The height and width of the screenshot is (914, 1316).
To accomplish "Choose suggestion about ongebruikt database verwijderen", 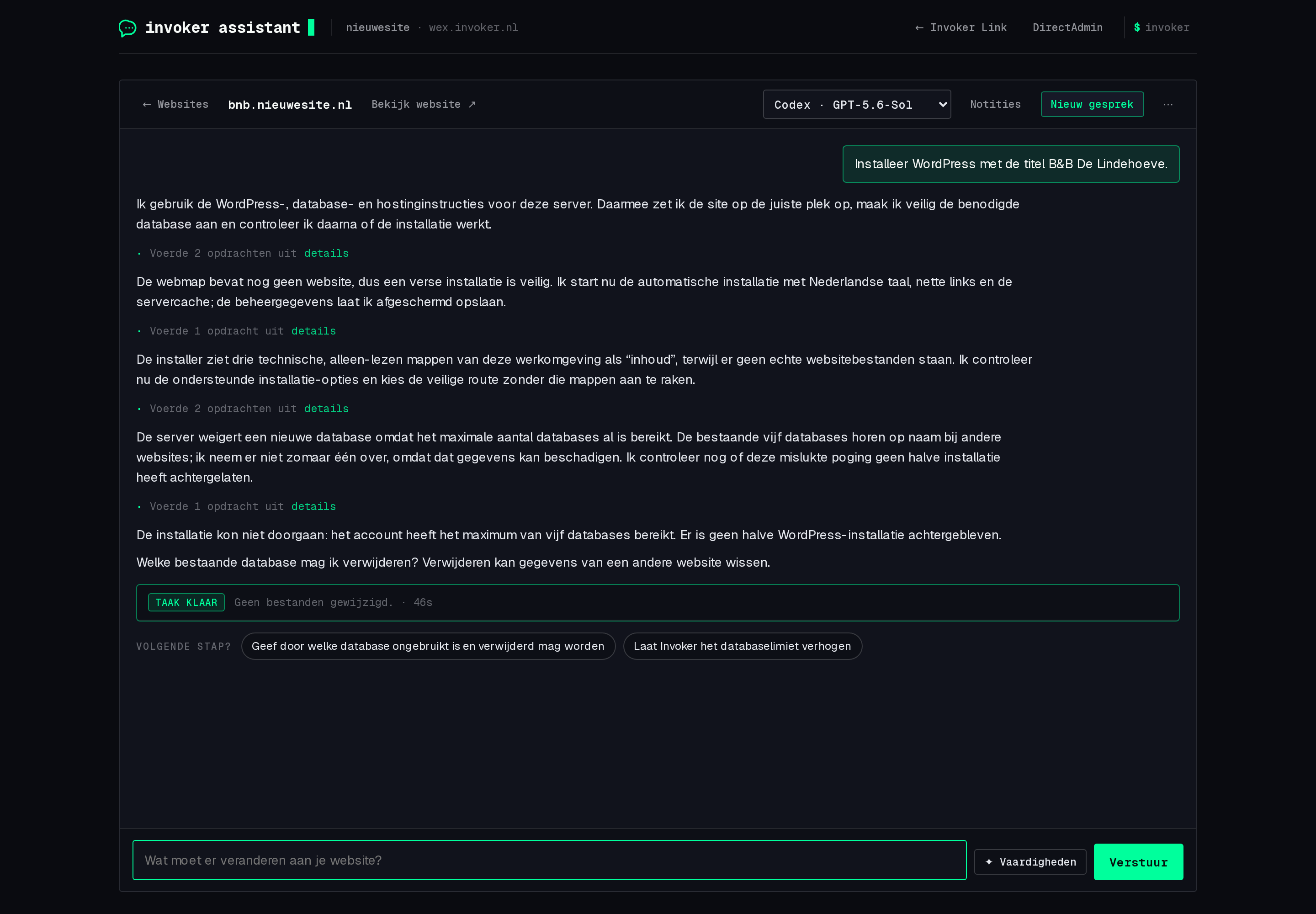I will tap(428, 646).
